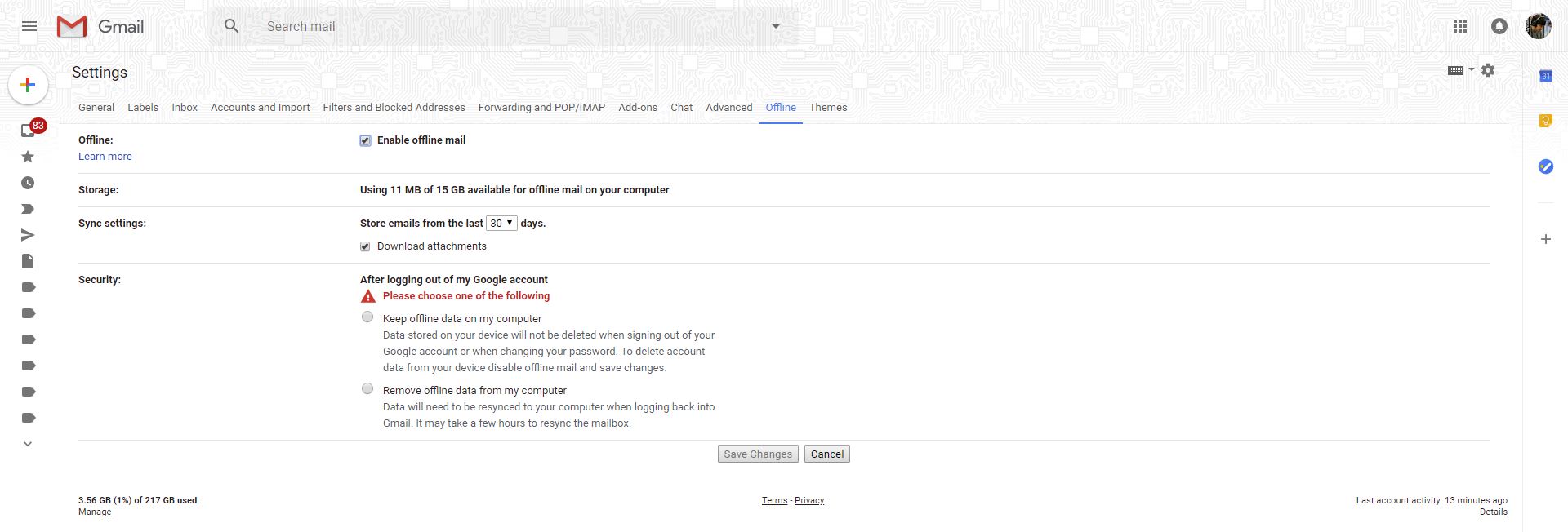The image size is (1568, 532).
Task: Toggle Download attachments checkbox
Action: point(365,246)
